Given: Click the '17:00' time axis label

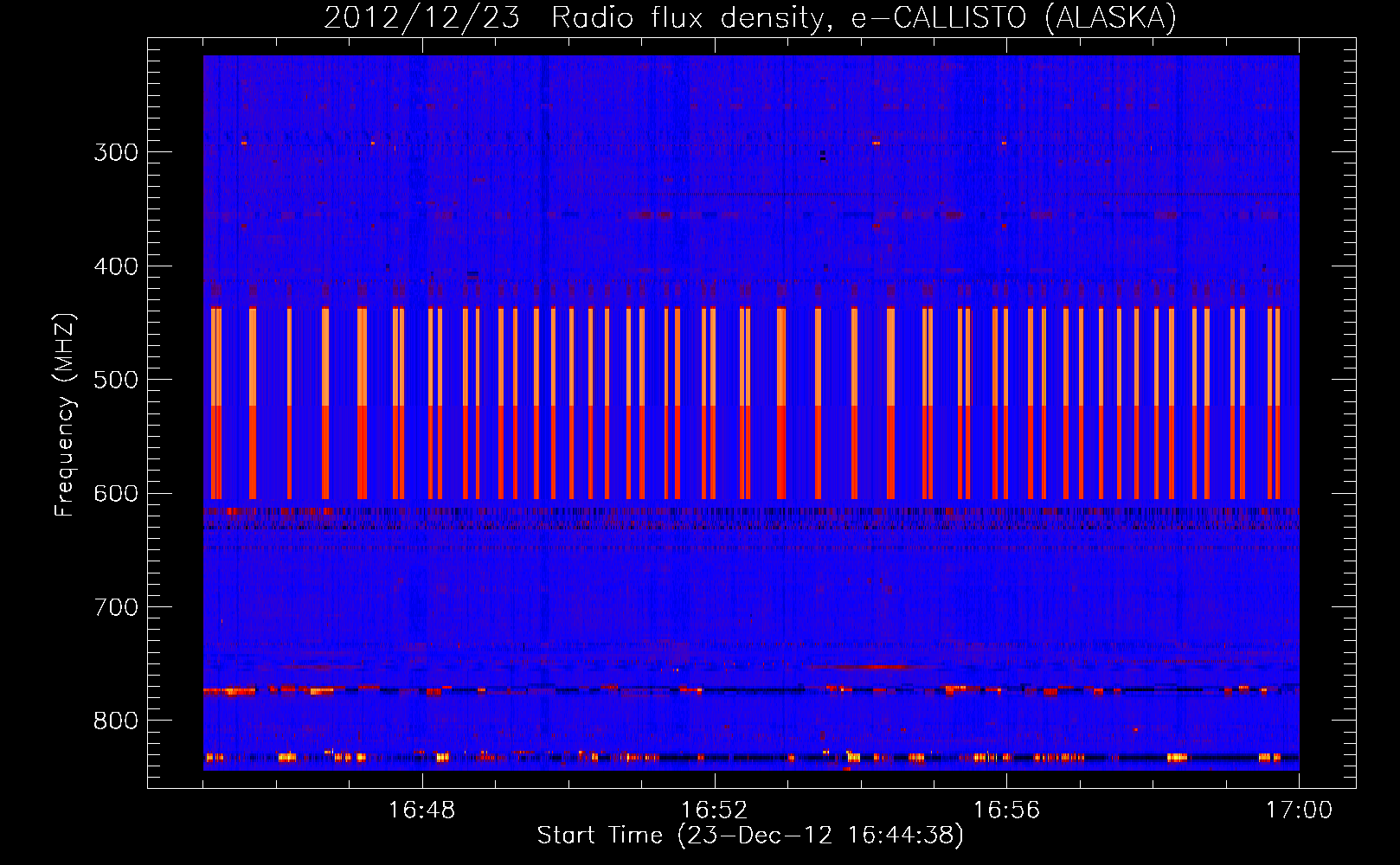Looking at the screenshot, I should (x=1299, y=811).
